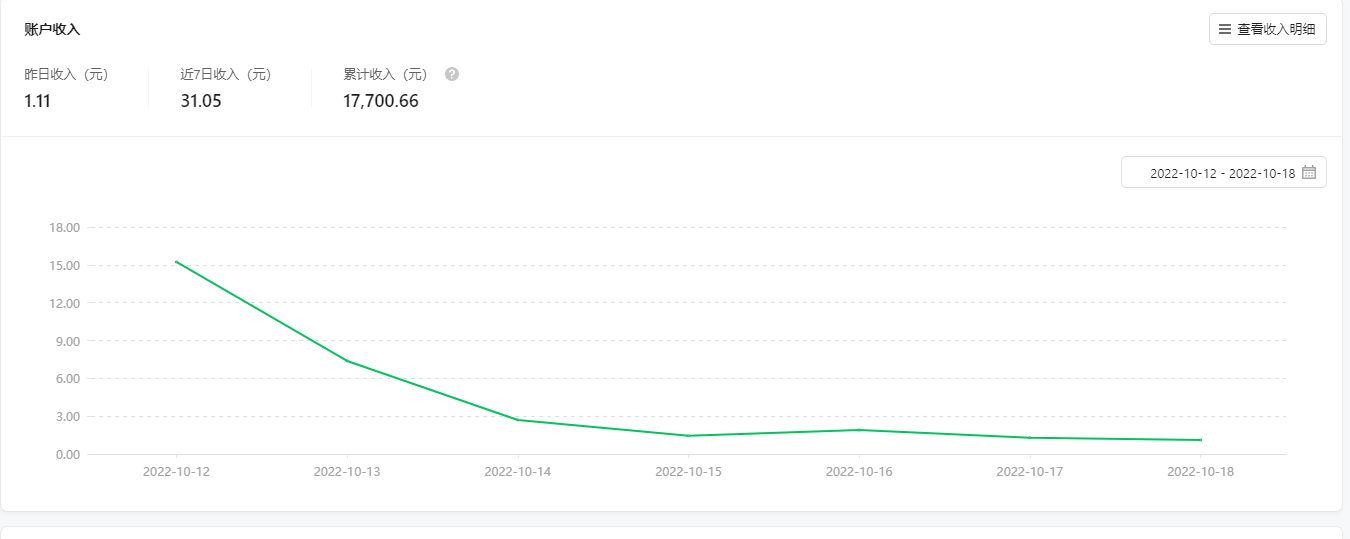The image size is (1350, 539).
Task: Click the help question mark beside 累计收入
Action: coord(452,74)
